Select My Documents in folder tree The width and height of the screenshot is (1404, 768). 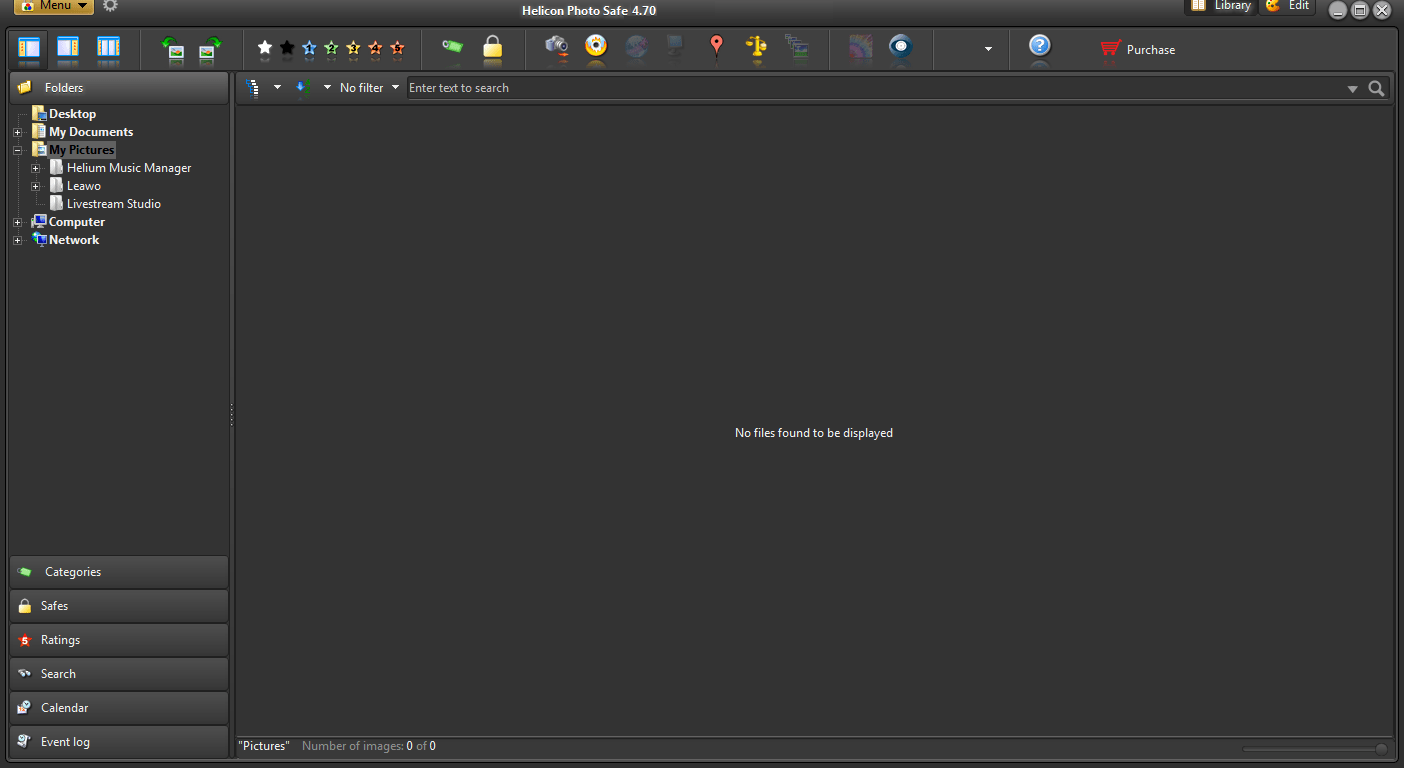point(91,132)
